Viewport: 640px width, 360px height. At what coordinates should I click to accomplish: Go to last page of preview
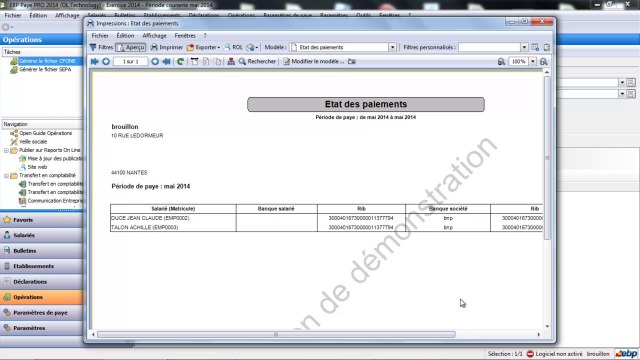pyautogui.click(x=167, y=61)
